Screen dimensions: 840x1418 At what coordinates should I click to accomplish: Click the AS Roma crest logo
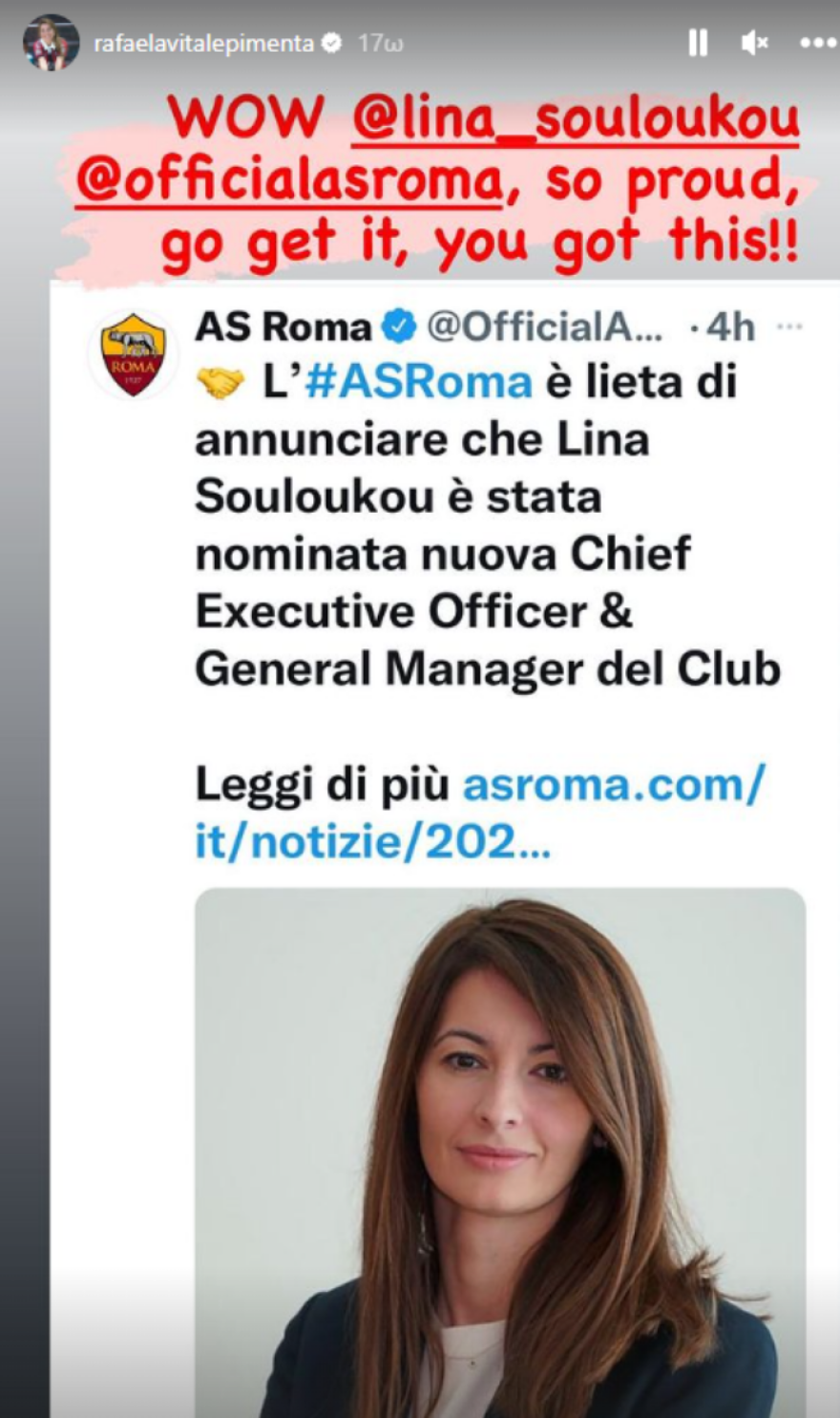pyautogui.click(x=133, y=355)
